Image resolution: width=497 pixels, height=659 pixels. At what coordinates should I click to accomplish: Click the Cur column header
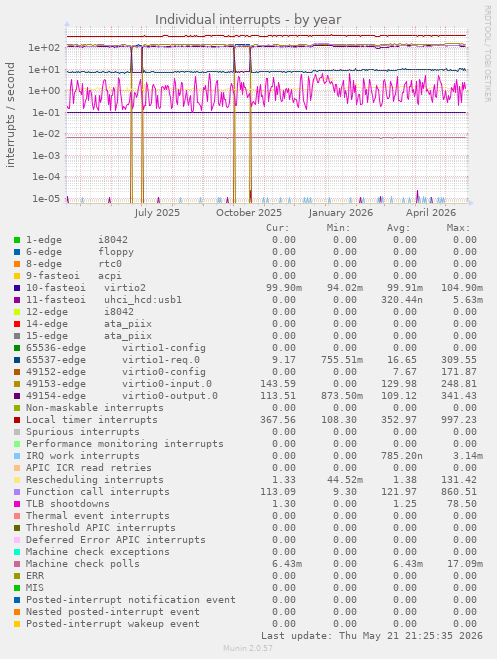278,228
